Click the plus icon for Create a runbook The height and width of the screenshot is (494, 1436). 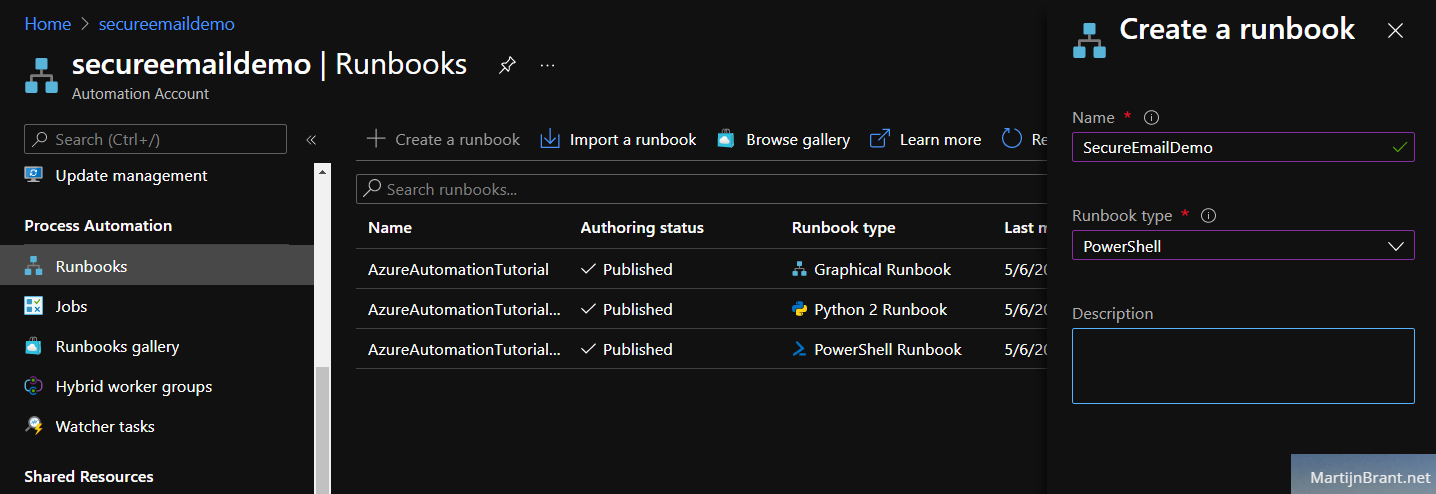click(376, 139)
